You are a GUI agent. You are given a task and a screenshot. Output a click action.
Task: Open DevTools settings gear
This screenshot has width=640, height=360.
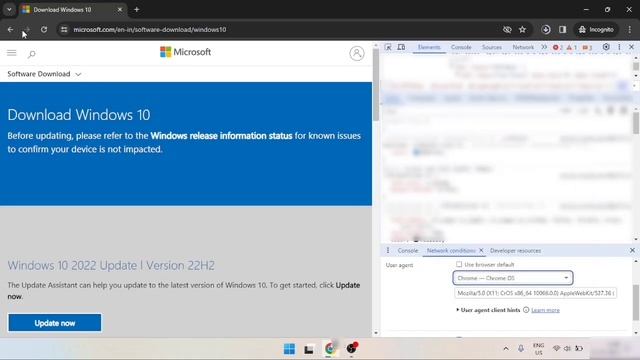coord(606,47)
